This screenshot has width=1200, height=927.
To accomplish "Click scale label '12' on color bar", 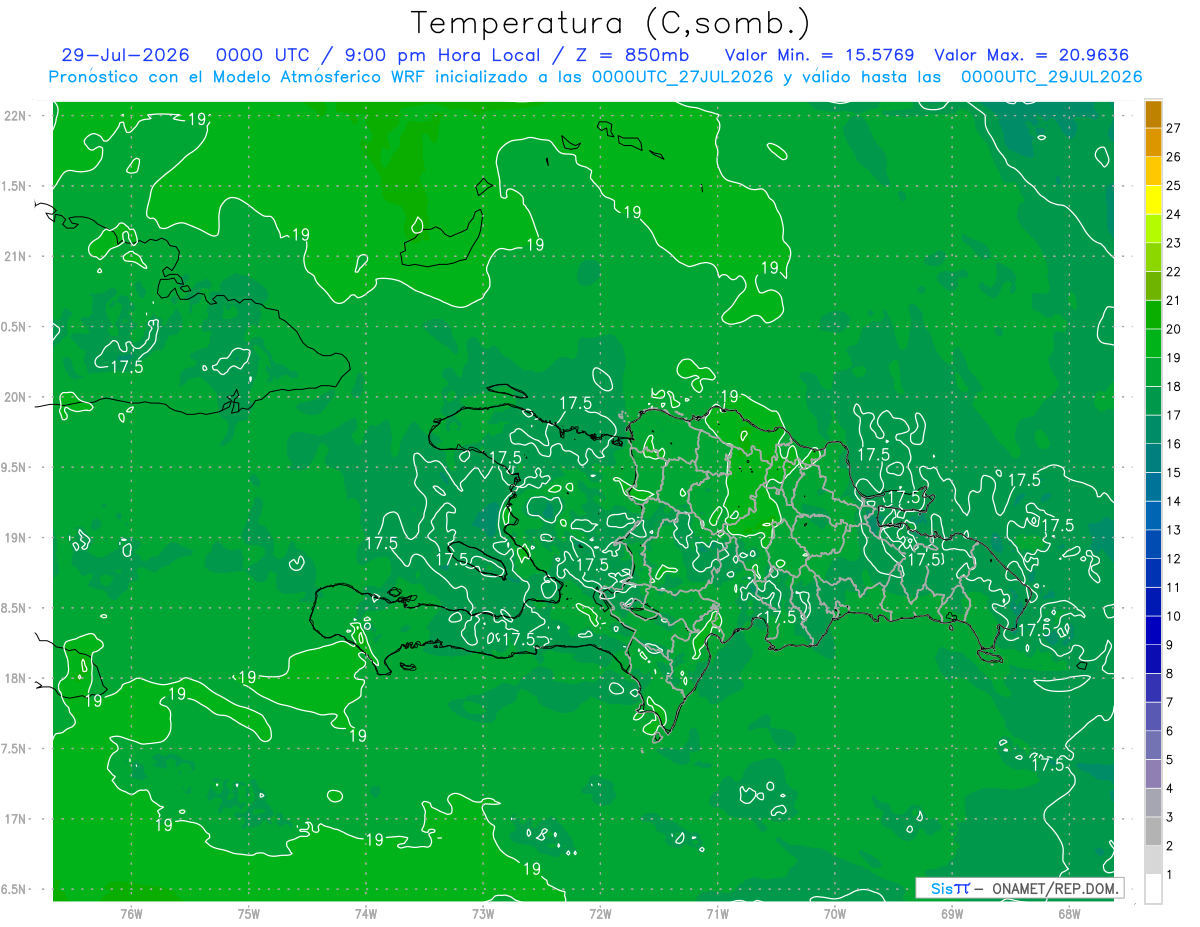I will (x=1174, y=559).
